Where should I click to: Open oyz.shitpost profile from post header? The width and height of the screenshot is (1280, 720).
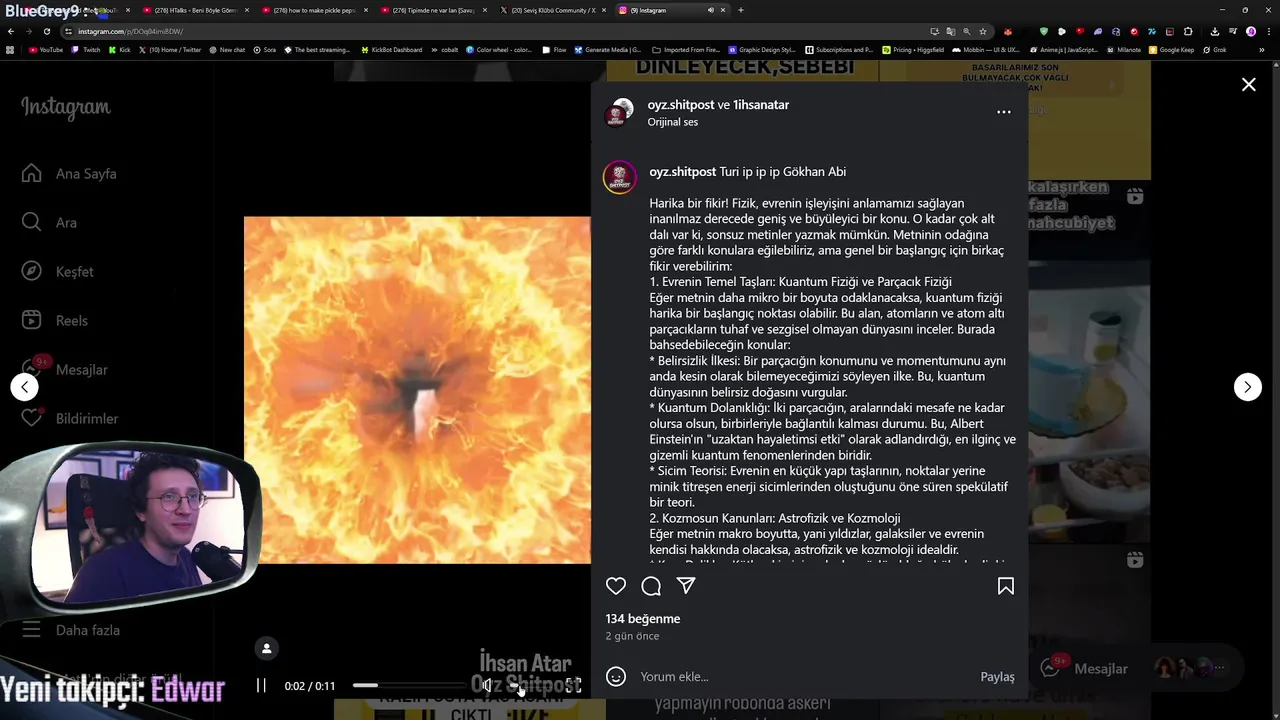[x=681, y=104]
